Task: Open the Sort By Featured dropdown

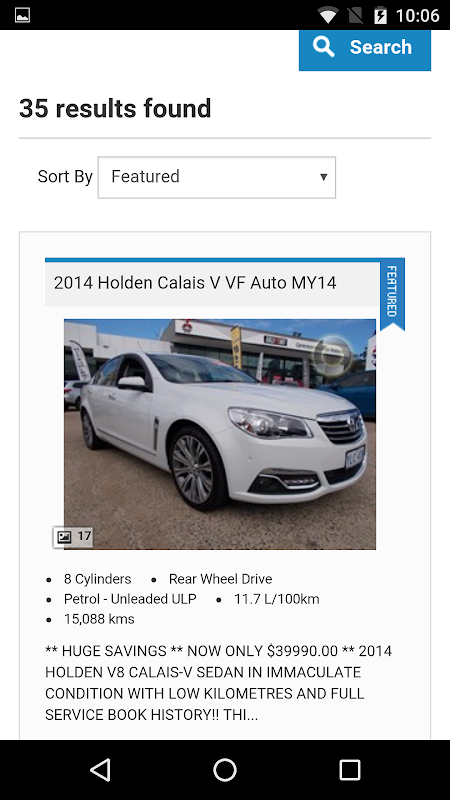Action: tap(217, 177)
